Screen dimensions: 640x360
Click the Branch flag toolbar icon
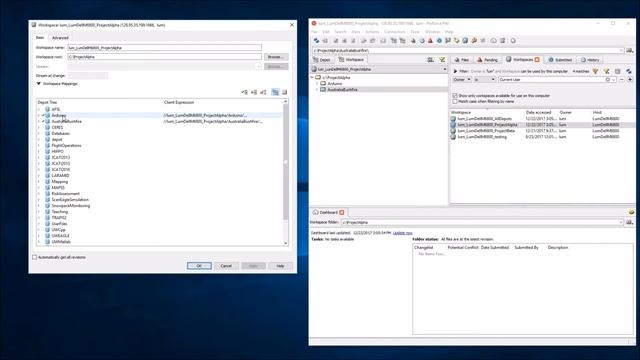pyautogui.click(x=448, y=41)
